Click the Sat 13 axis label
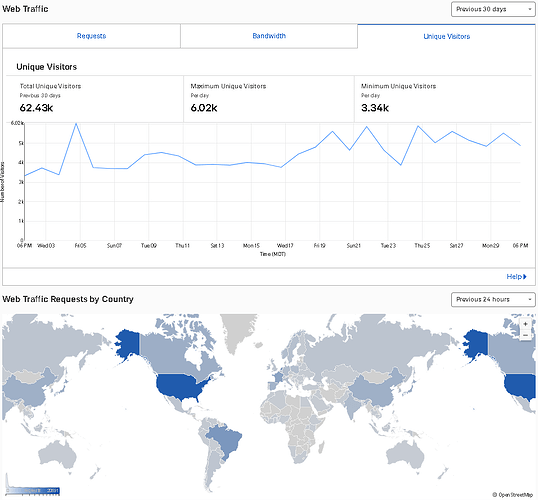The image size is (538, 500). coord(217,246)
